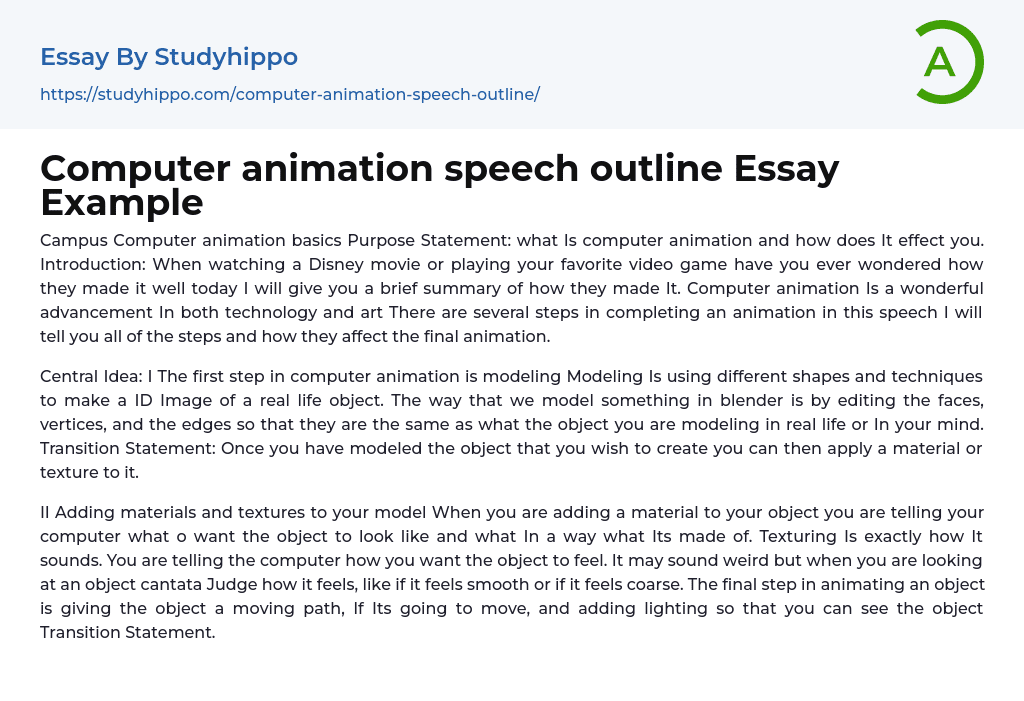Open the studyhippo.com computer-animation-speech-outline link

(289, 94)
